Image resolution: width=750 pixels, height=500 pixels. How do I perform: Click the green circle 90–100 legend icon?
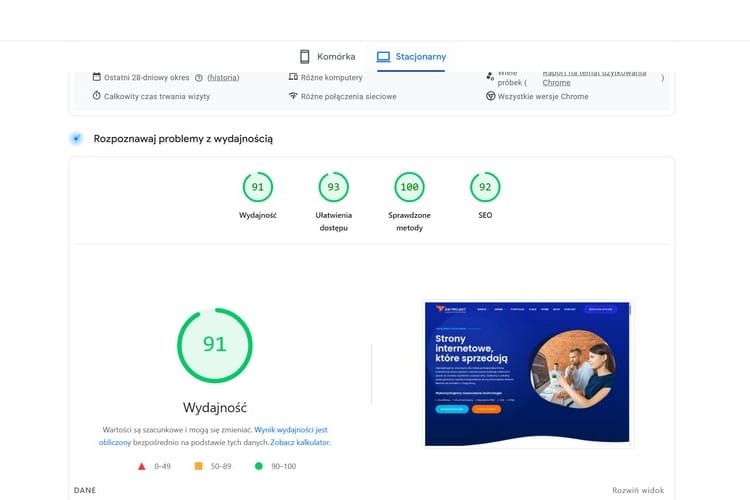[259, 466]
